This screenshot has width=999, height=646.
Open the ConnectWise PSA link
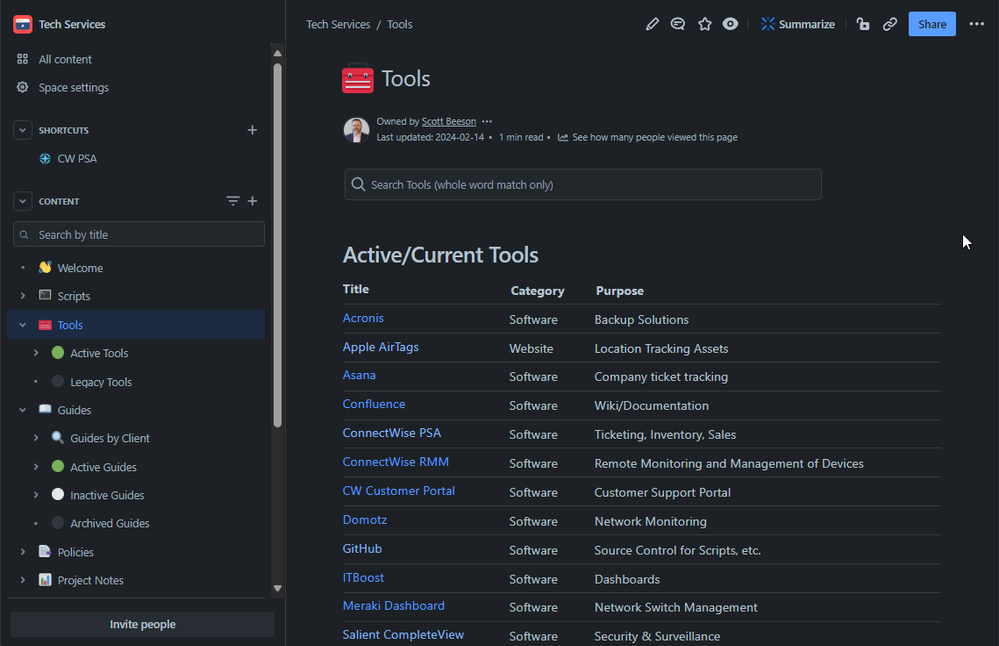391,433
